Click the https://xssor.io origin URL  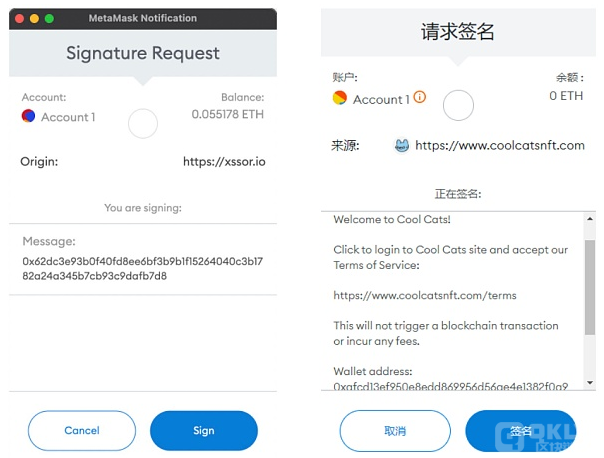pyautogui.click(x=224, y=161)
